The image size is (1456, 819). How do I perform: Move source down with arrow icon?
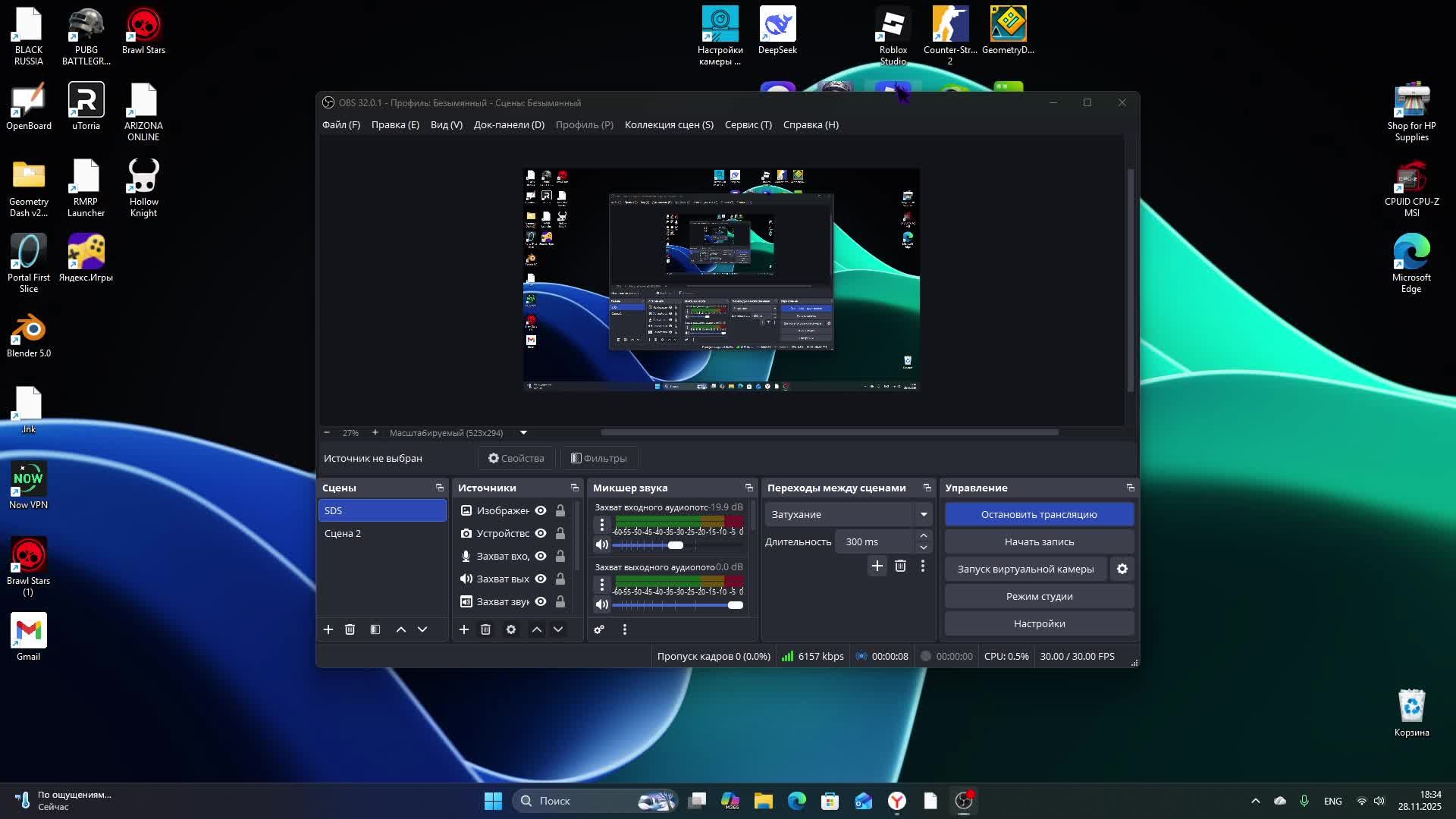coord(558,629)
